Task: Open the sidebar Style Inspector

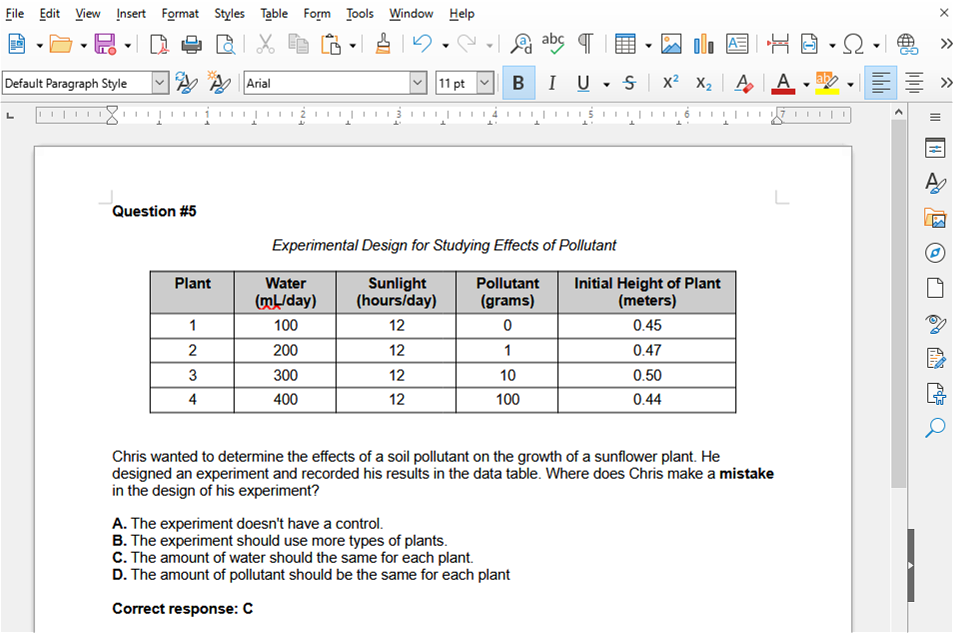Action: [935, 323]
